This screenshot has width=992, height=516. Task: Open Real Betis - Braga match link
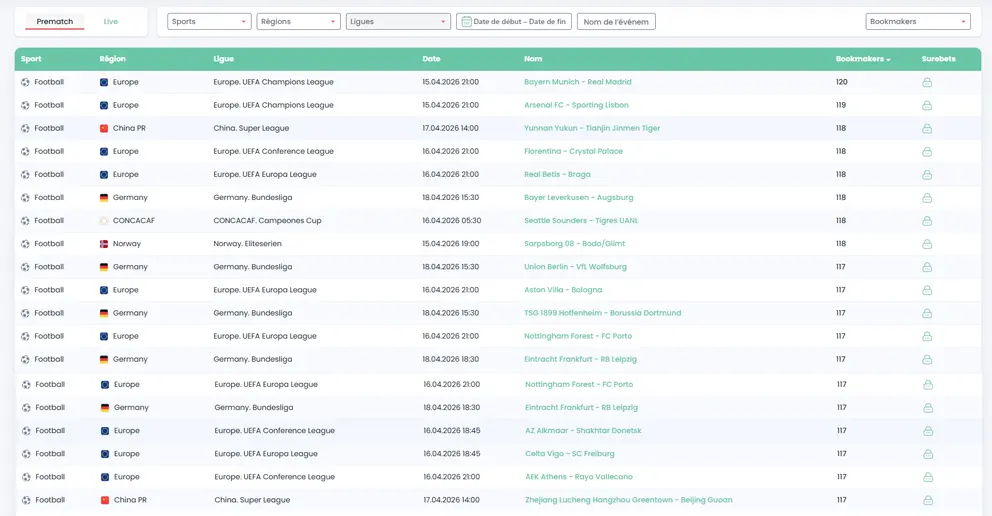[557, 174]
